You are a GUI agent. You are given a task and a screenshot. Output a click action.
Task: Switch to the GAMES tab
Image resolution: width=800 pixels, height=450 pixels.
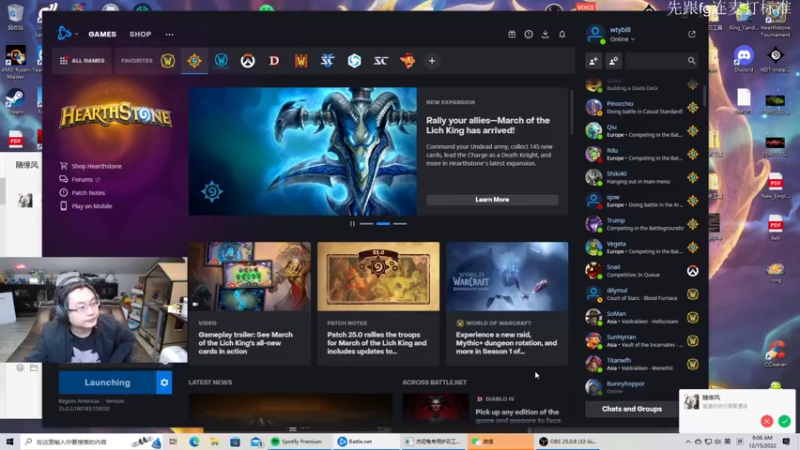coord(102,34)
